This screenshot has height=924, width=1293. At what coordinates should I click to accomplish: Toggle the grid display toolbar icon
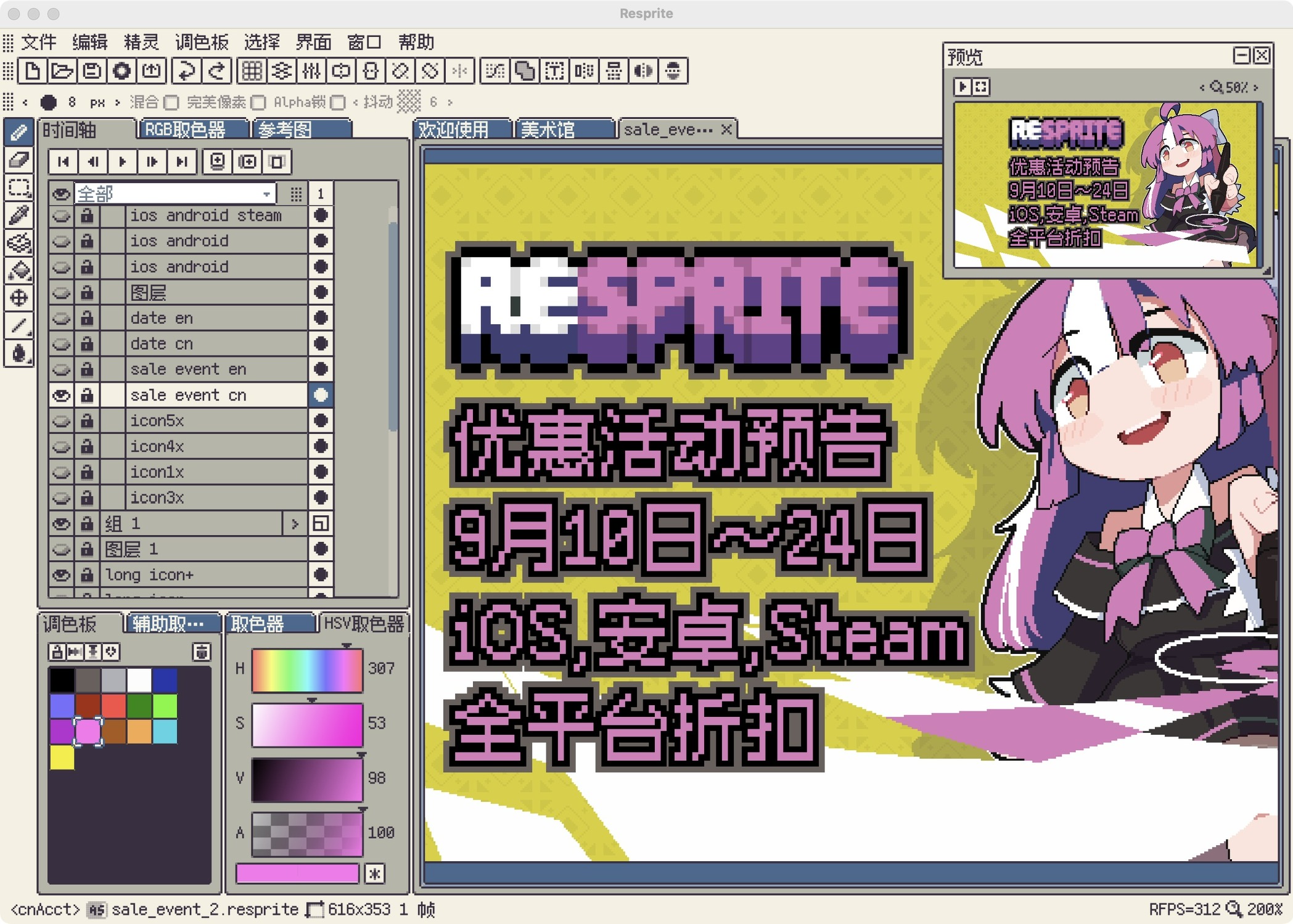(x=252, y=71)
